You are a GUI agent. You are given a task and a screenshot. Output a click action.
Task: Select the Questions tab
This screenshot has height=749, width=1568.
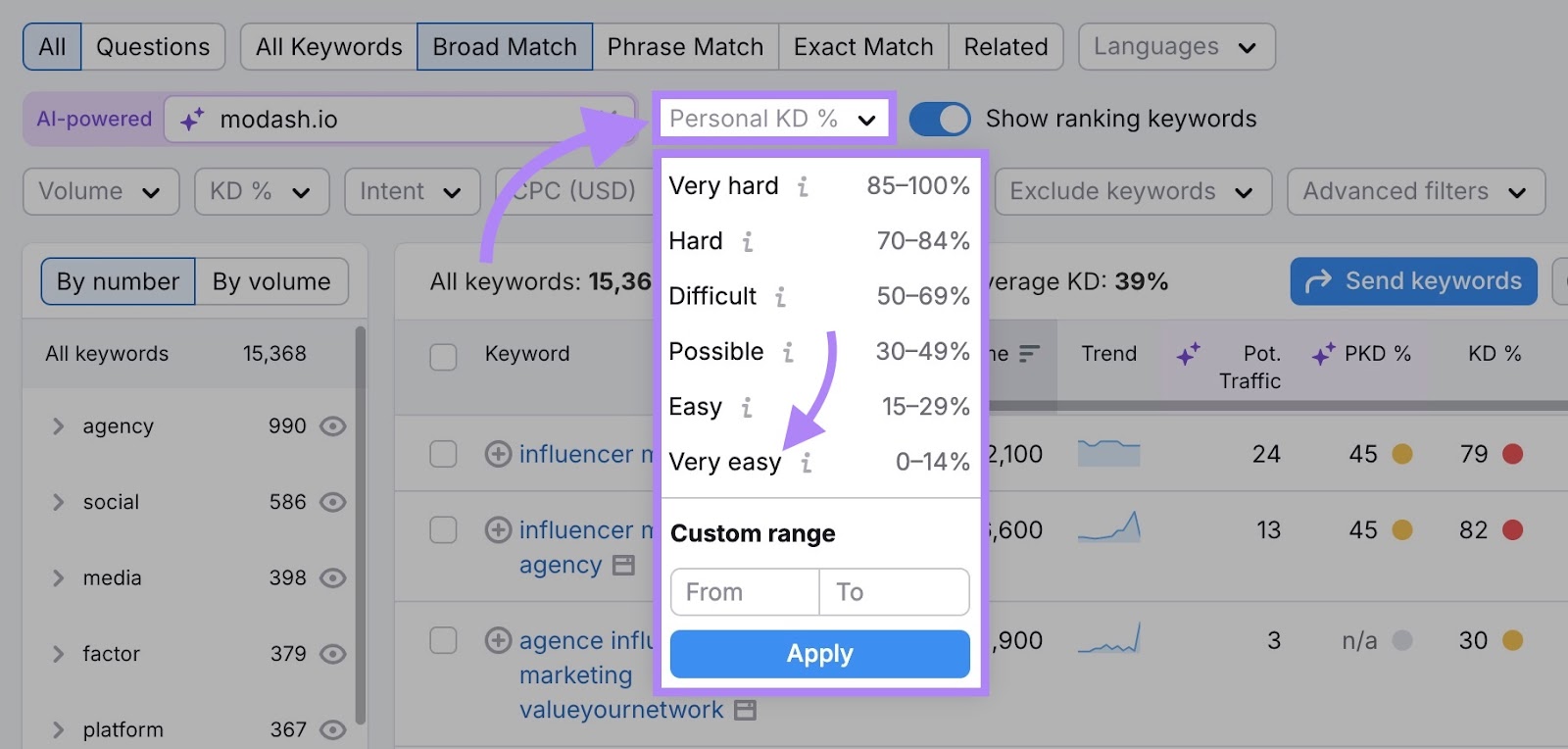click(153, 47)
